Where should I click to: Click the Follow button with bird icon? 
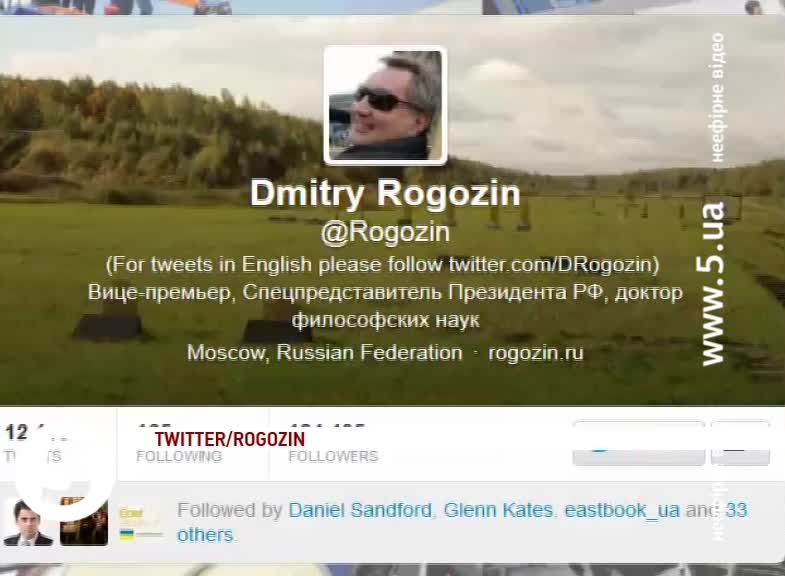click(639, 443)
